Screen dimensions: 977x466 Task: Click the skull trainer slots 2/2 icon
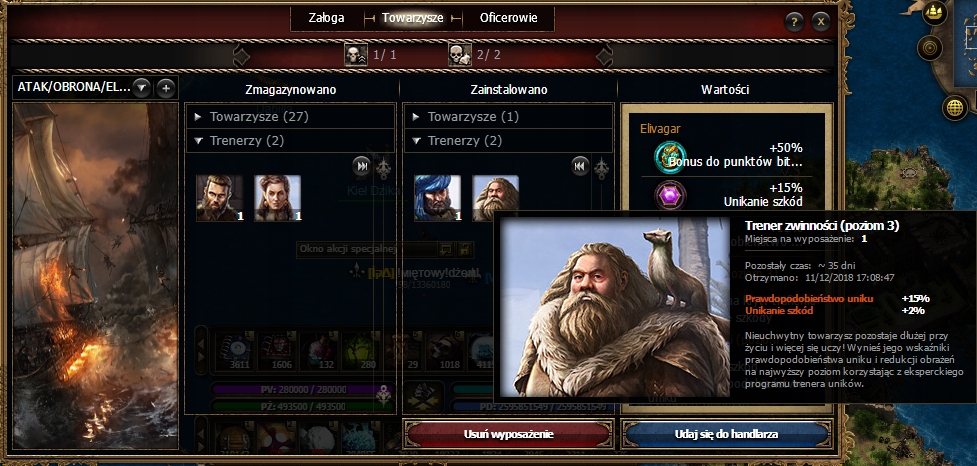click(460, 55)
